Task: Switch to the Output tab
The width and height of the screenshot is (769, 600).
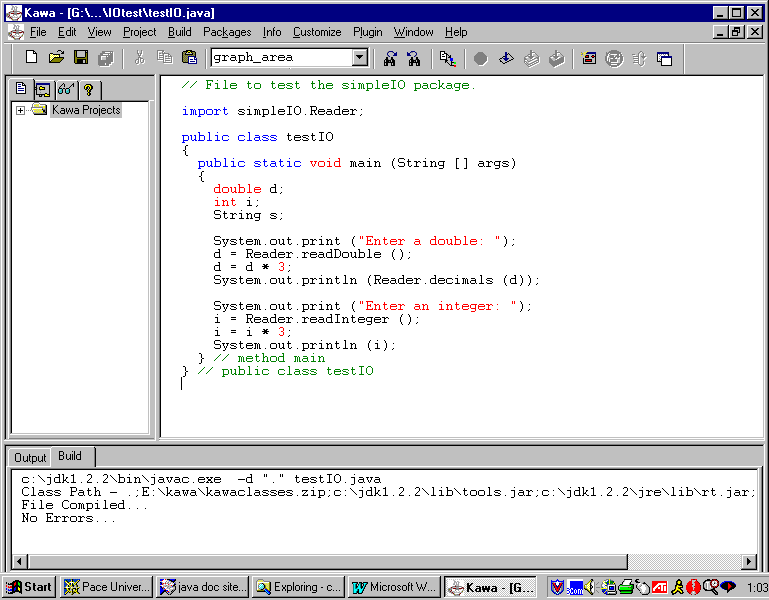Action: click(30, 458)
